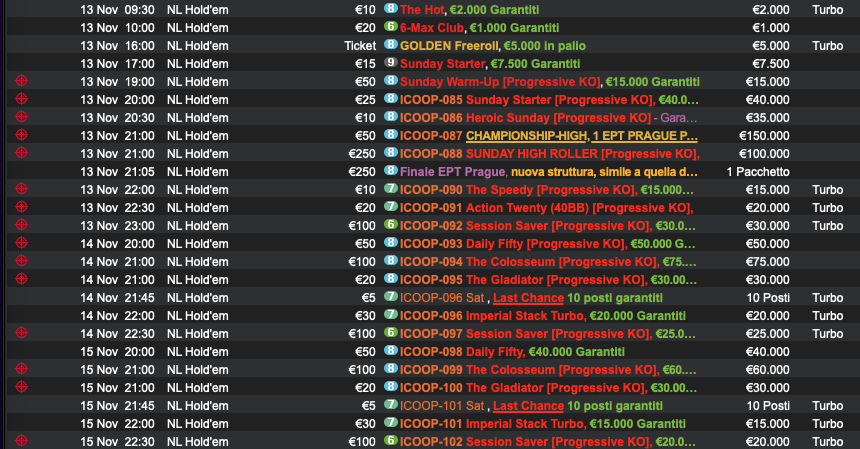This screenshot has width=860, height=449.
Task: Click the KO target icon on ICOOP-092 row
Action: pyautogui.click(x=21, y=225)
